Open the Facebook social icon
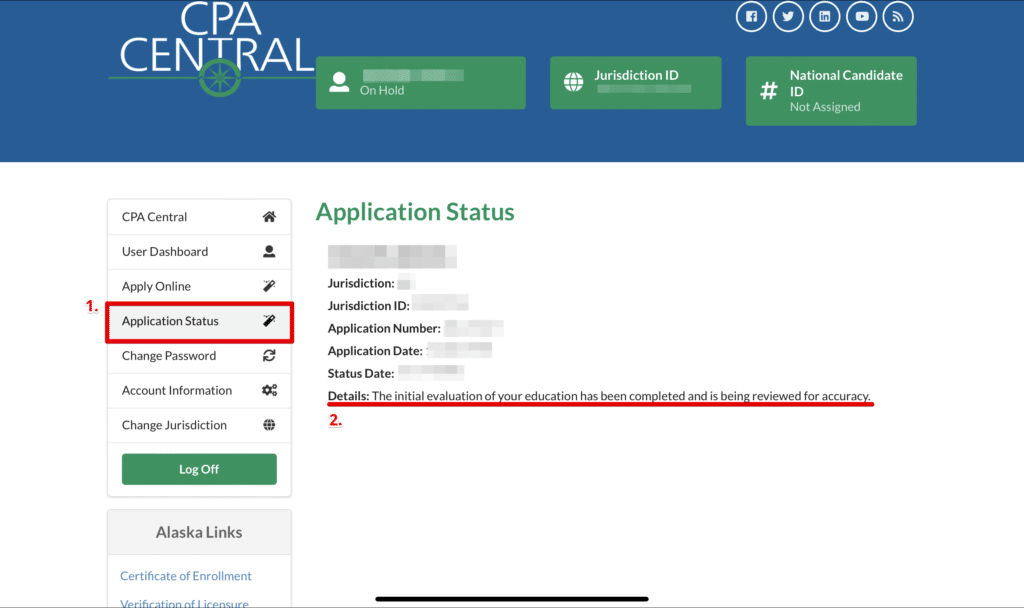This screenshot has width=1024, height=608. (x=751, y=16)
